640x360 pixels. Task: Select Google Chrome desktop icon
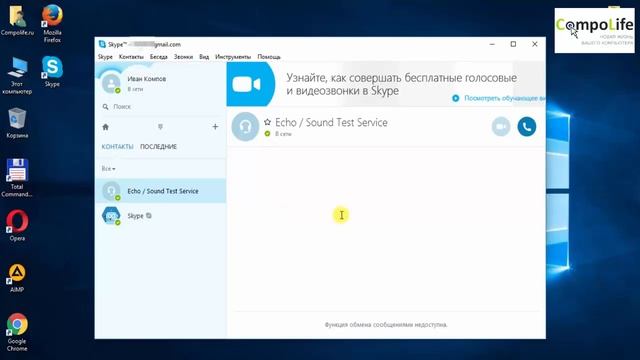[x=17, y=332]
